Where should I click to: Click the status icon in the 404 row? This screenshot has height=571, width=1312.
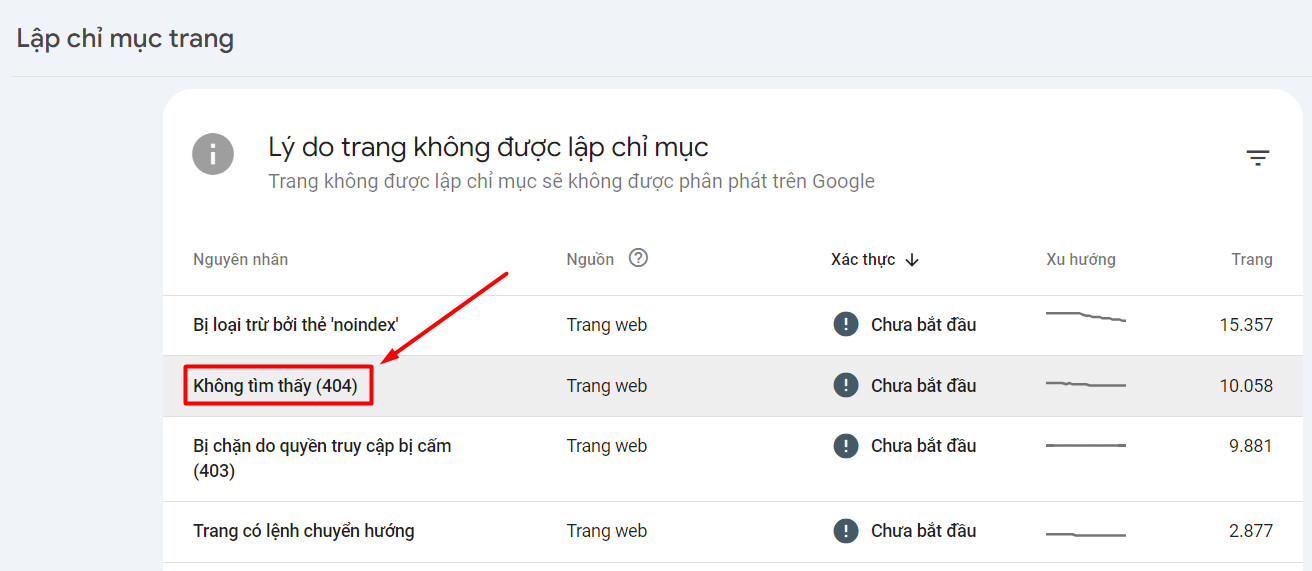pyautogui.click(x=846, y=385)
